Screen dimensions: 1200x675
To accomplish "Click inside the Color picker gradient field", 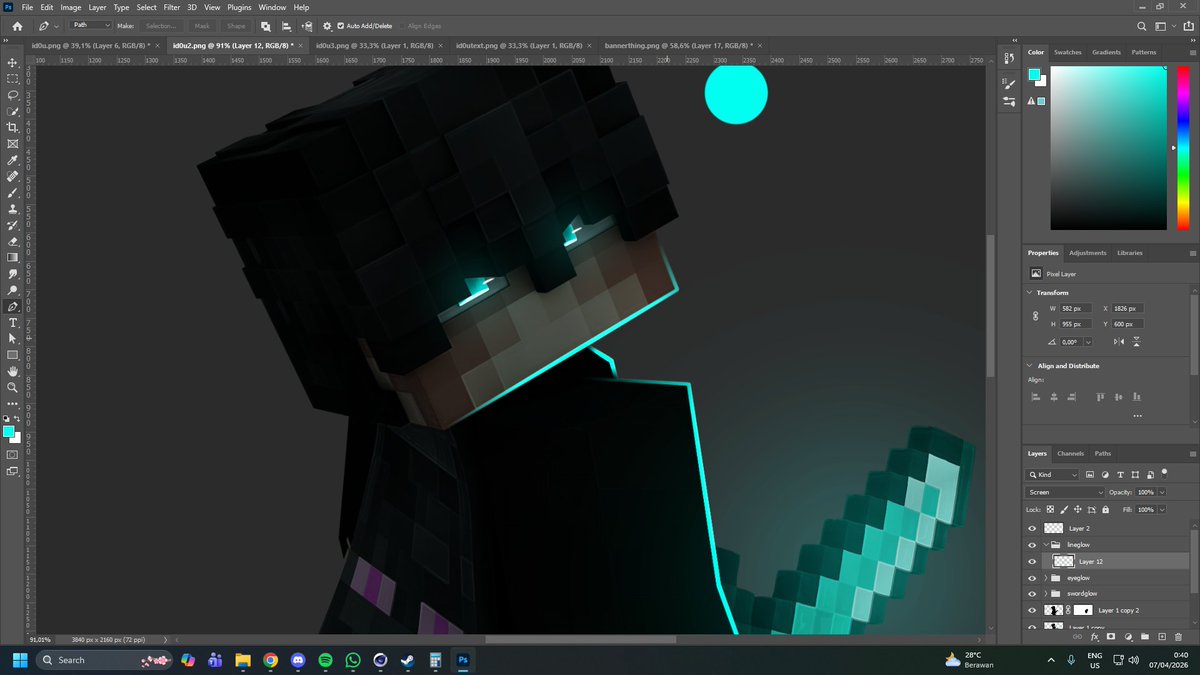I will [x=1107, y=148].
